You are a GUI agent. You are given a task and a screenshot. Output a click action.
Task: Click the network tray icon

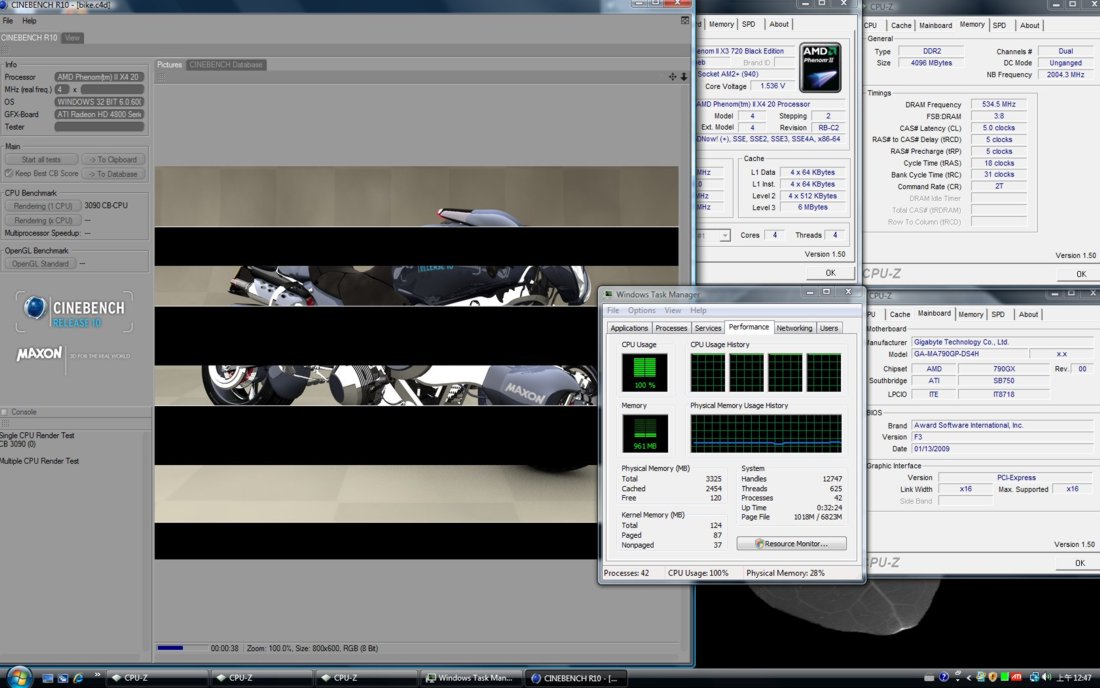click(x=1034, y=677)
